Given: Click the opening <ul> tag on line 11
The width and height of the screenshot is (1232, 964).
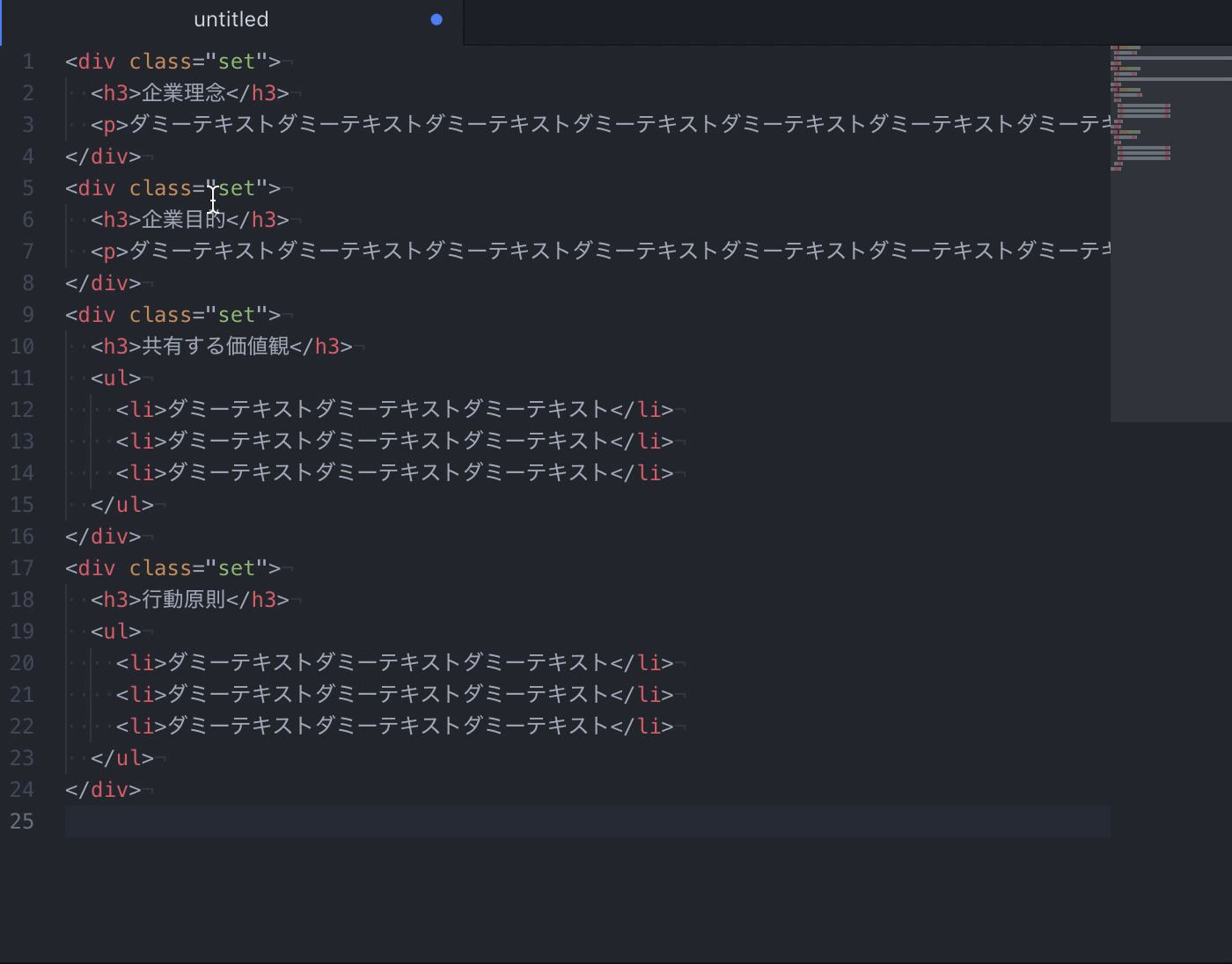Looking at the screenshot, I should coord(115,377).
